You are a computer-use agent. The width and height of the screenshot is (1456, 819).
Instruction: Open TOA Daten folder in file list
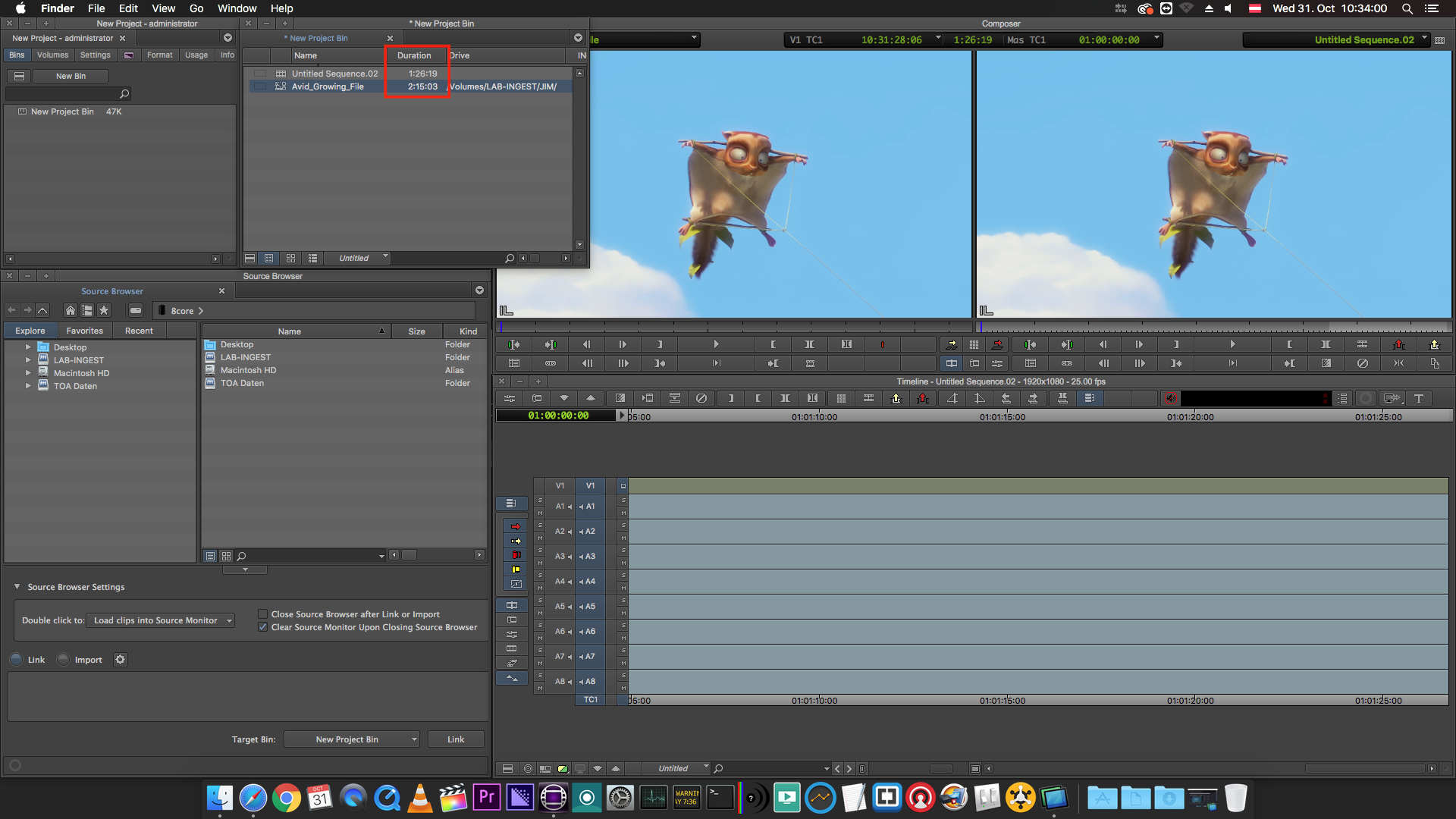(242, 383)
